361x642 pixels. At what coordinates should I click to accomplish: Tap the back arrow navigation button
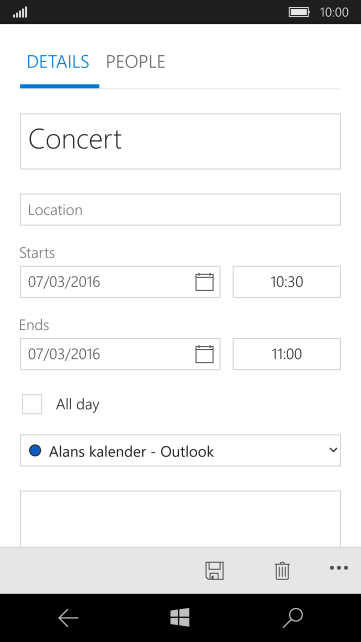[68, 617]
